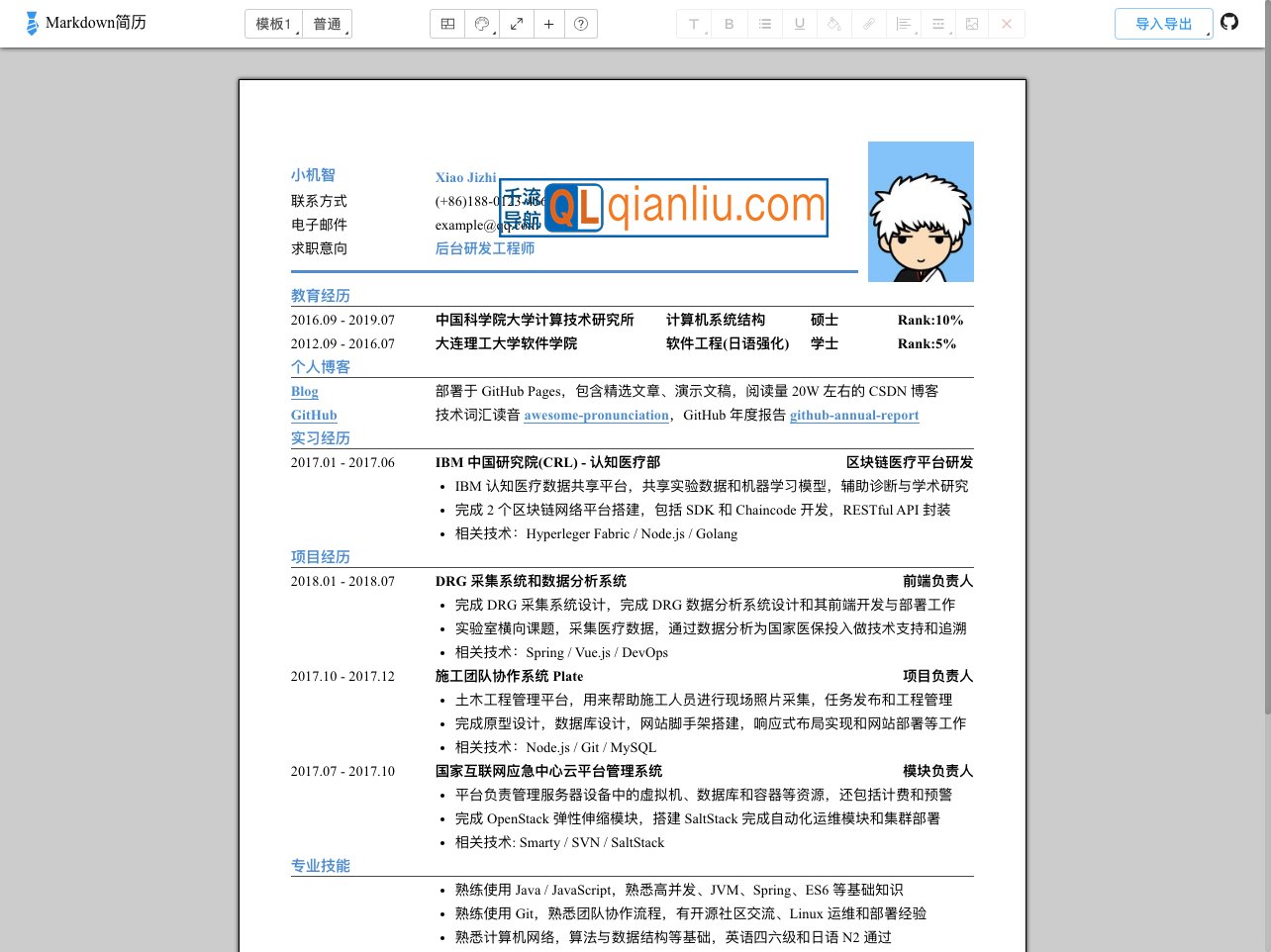Click the Markdown简历 logo
The width and height of the screenshot is (1271, 952).
86,22
